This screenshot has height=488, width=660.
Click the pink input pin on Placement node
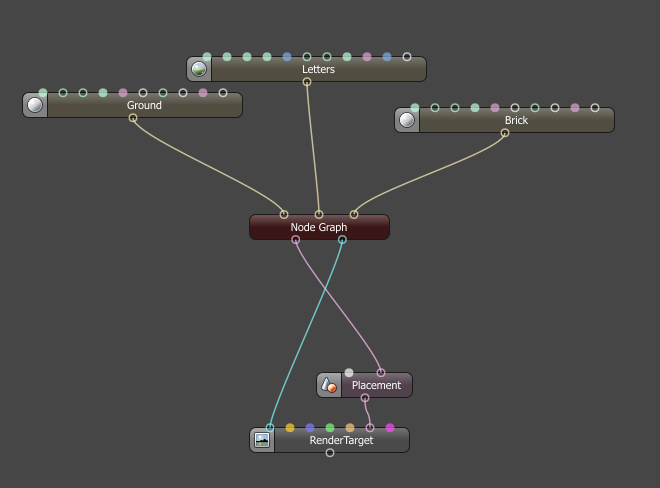coord(381,373)
